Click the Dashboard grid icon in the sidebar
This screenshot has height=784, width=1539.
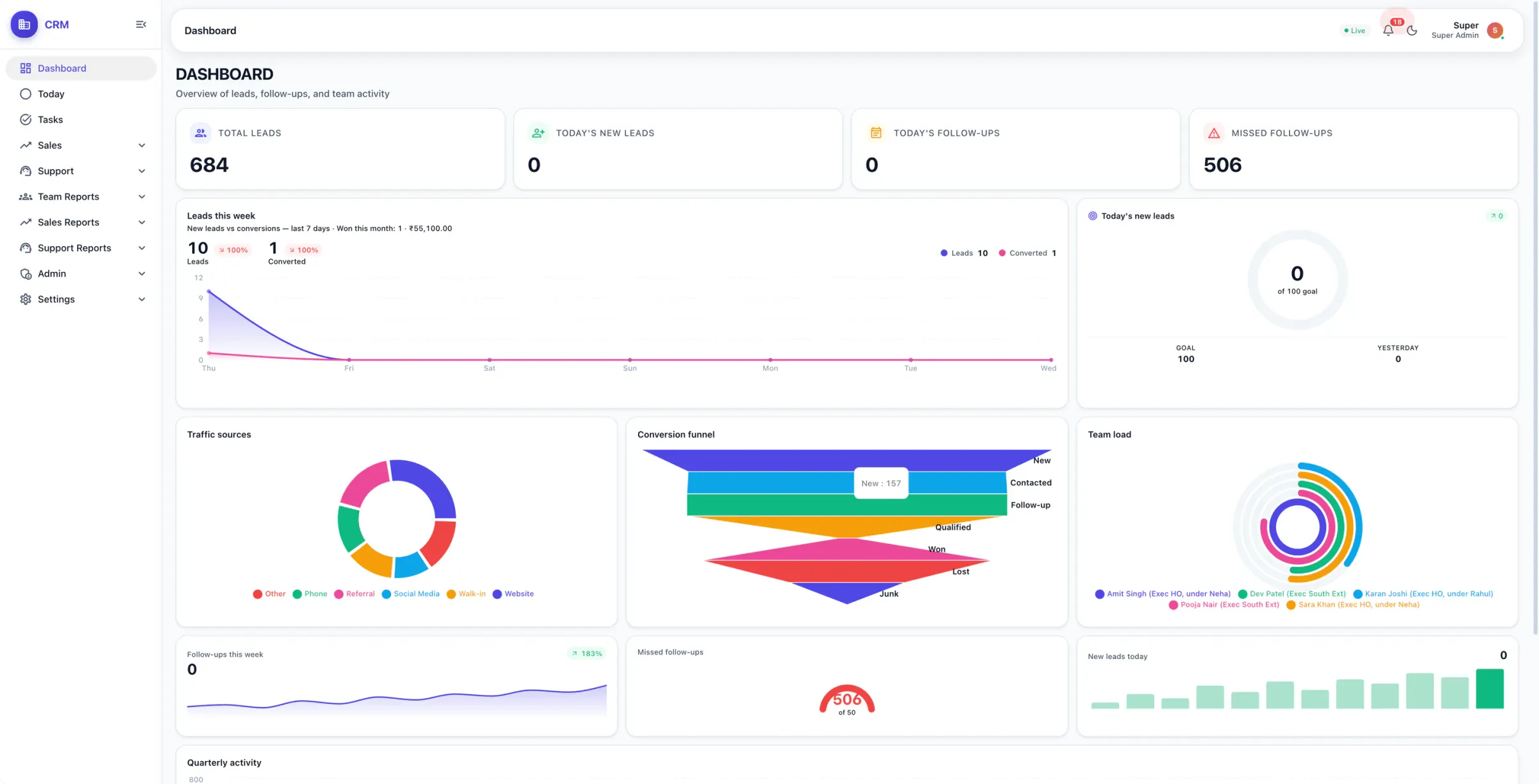click(x=26, y=68)
